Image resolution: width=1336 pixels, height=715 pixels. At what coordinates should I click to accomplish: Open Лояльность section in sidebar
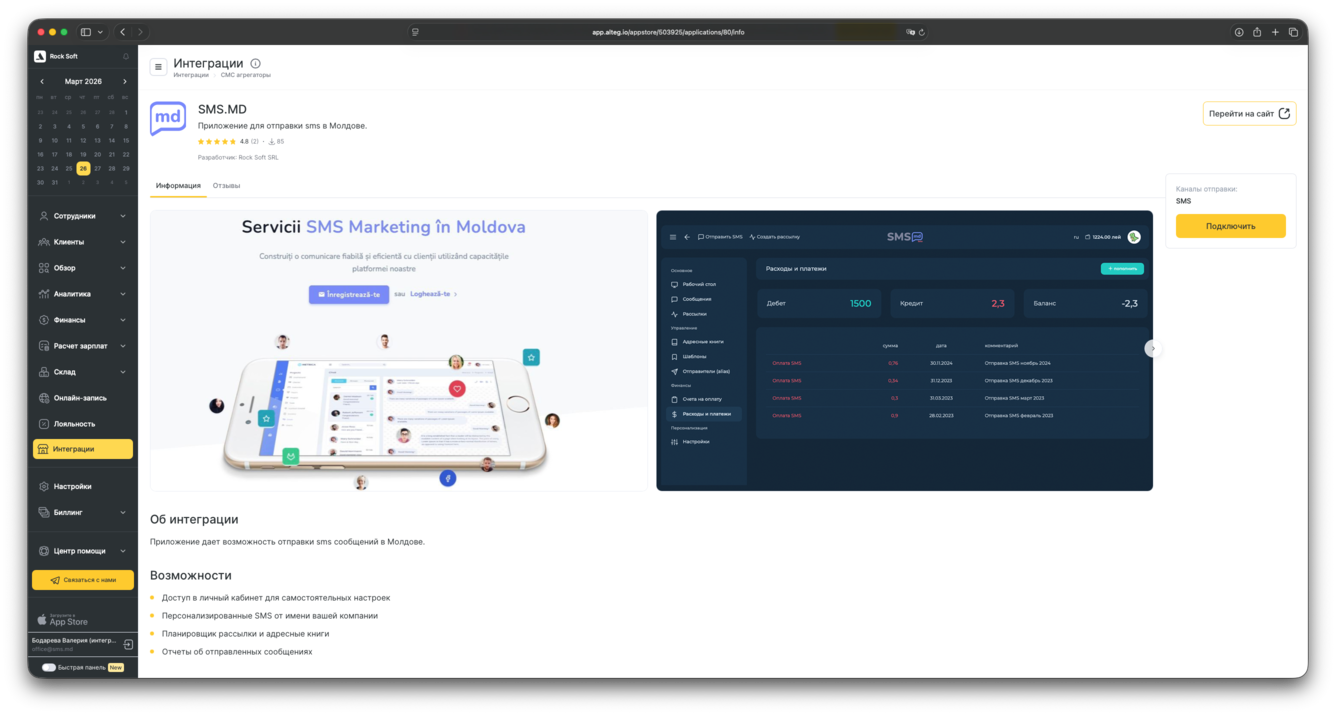[74, 424]
